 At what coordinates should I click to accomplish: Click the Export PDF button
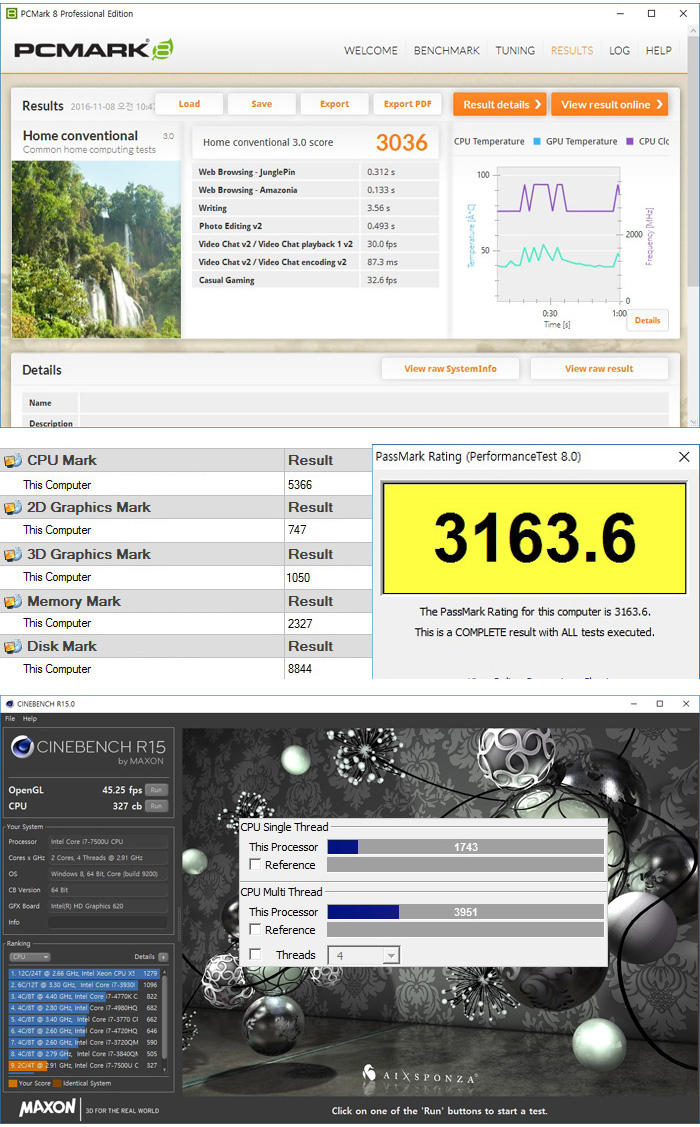click(407, 104)
